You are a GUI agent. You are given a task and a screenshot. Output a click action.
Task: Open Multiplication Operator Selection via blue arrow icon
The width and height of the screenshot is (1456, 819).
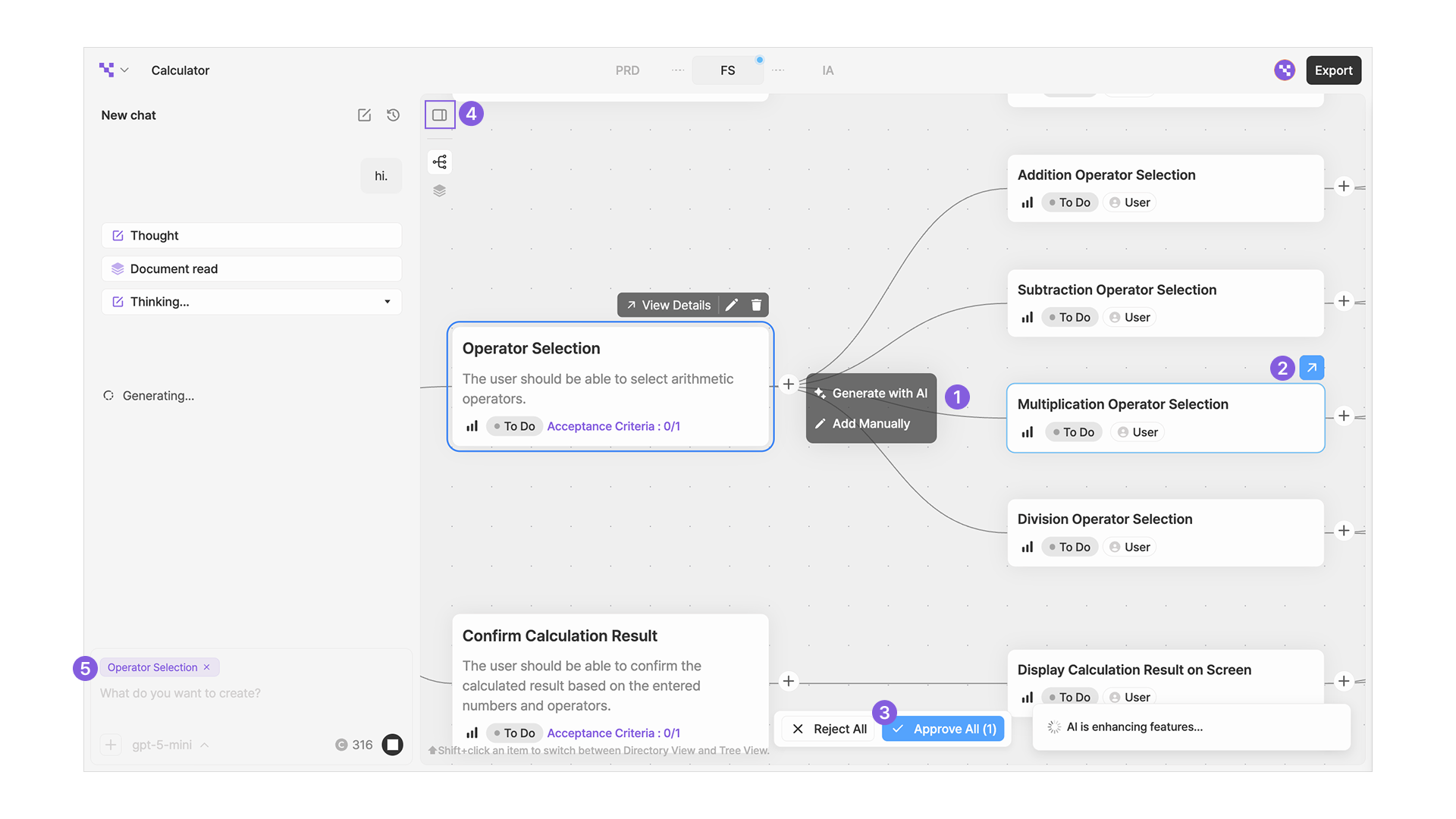coord(1312,368)
